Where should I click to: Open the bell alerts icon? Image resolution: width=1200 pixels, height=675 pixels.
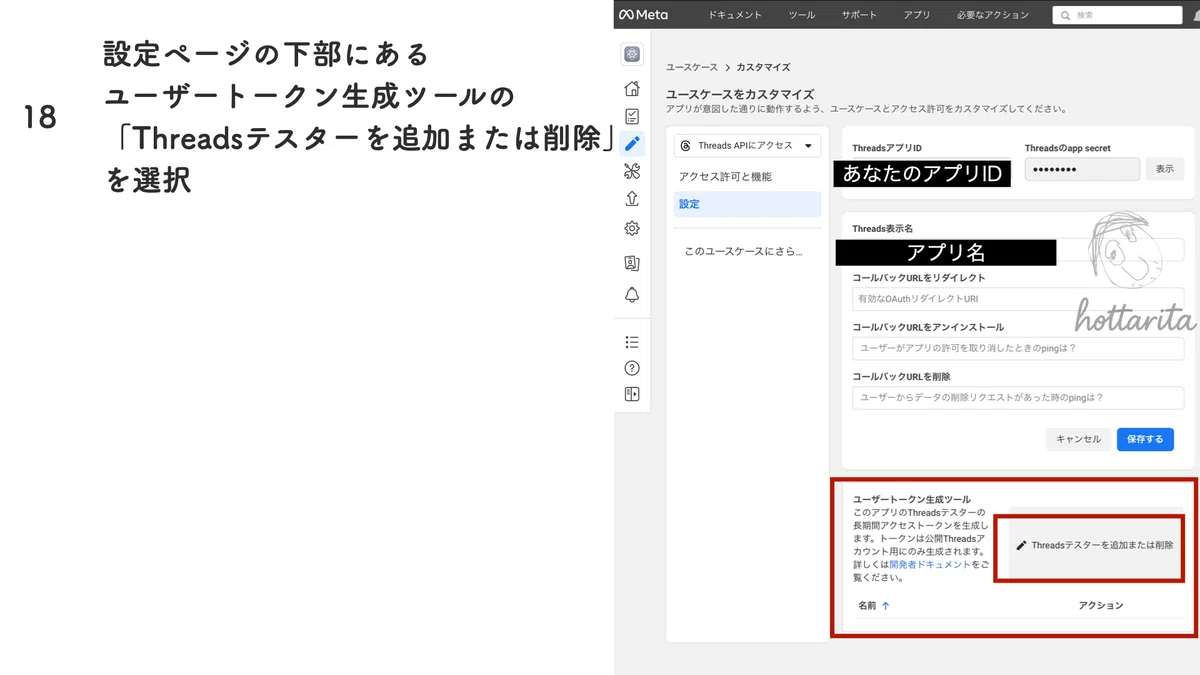tap(631, 295)
